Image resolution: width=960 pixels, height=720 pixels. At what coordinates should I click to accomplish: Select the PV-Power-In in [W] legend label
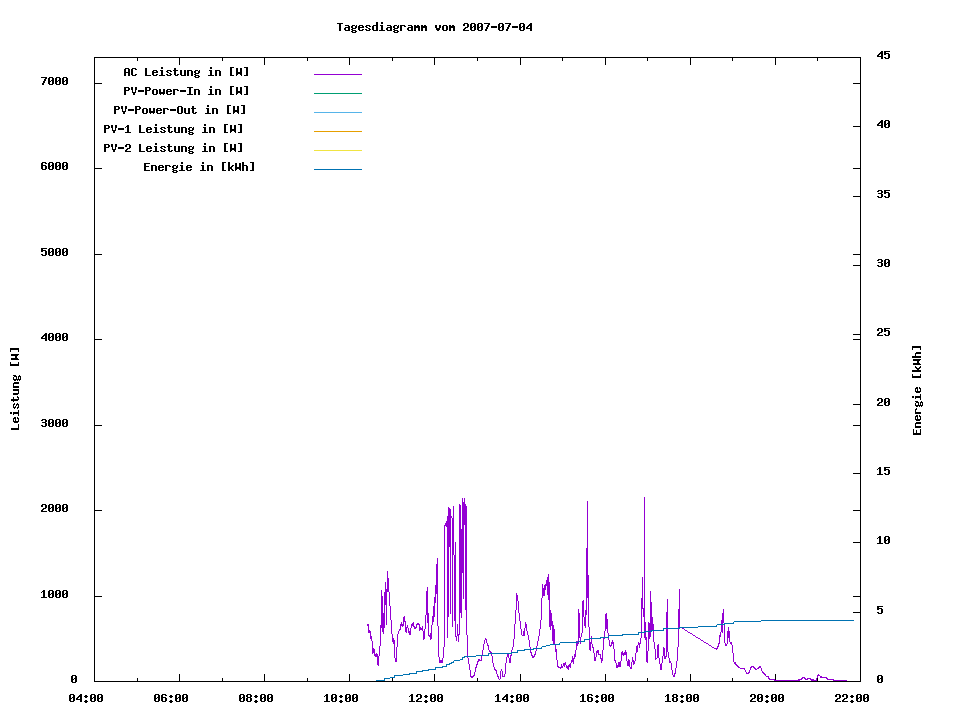pos(193,91)
